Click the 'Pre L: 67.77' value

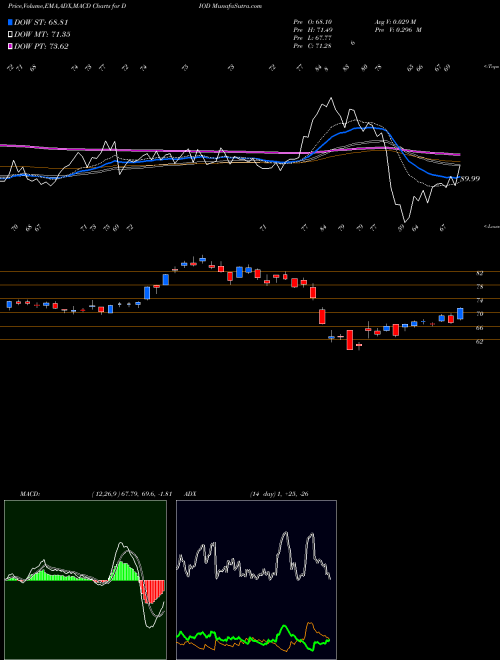(x=312, y=38)
